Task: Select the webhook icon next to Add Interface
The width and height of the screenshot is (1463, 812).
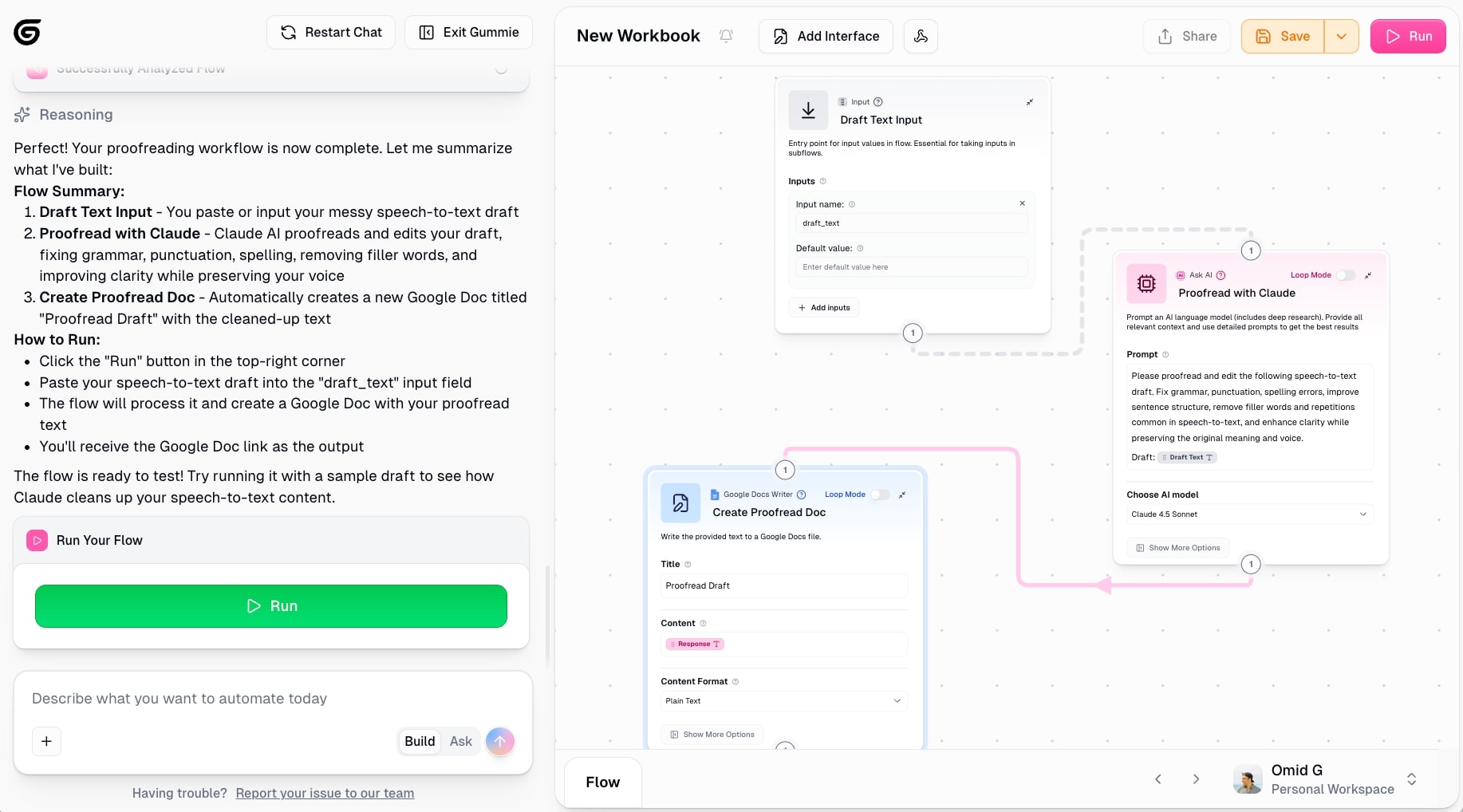Action: [920, 36]
